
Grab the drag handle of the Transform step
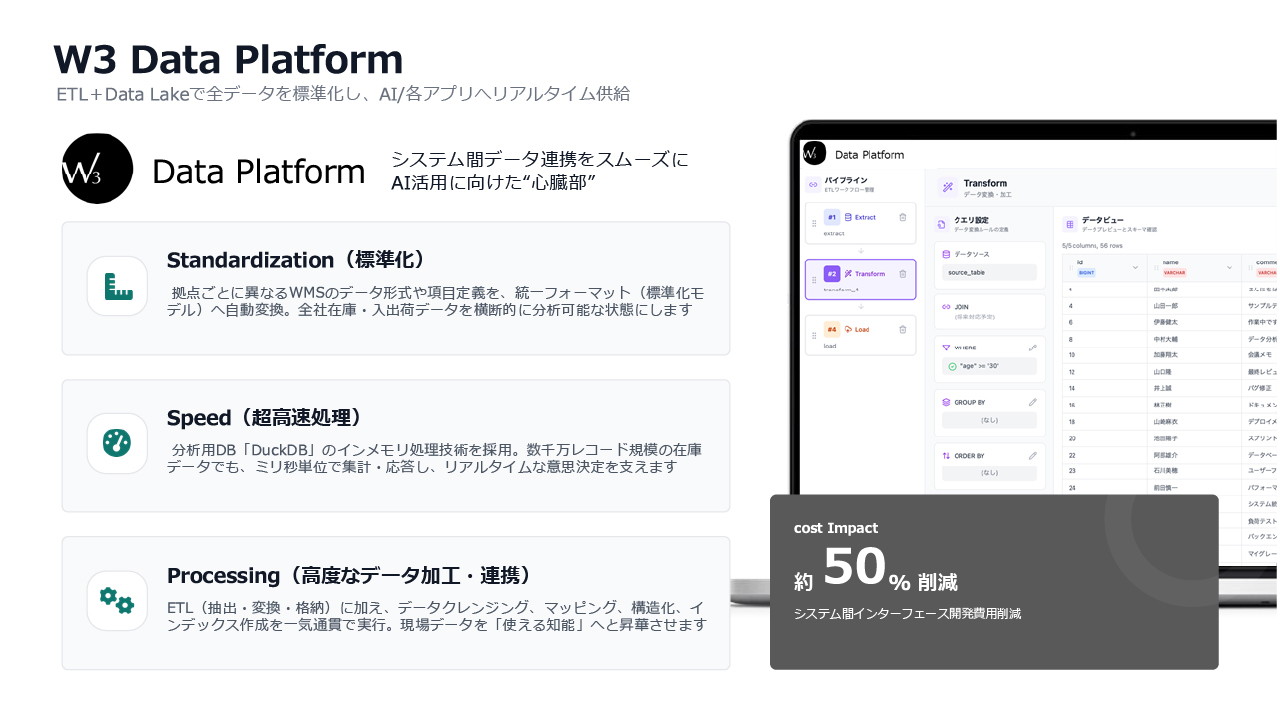[x=814, y=279]
